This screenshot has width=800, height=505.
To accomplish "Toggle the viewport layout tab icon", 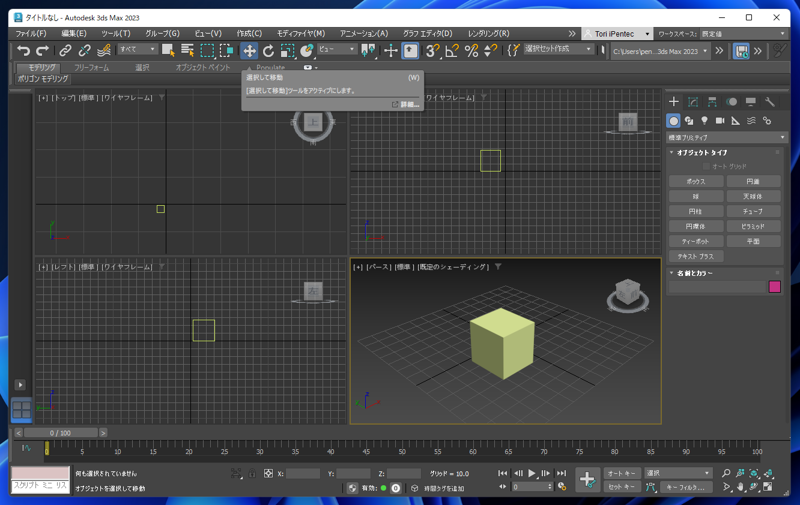I will pos(21,410).
